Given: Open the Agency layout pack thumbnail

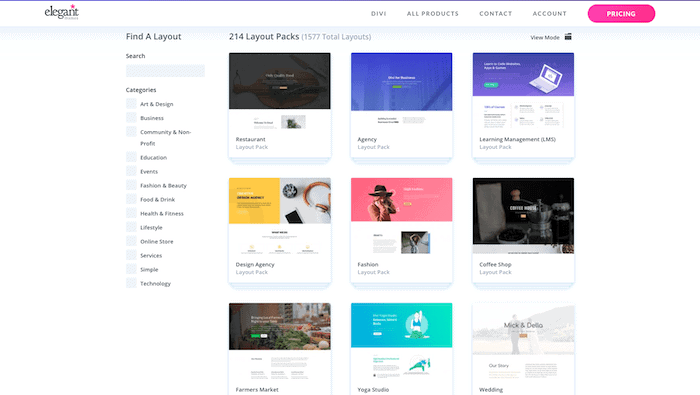Looking at the screenshot, I should pos(401,92).
